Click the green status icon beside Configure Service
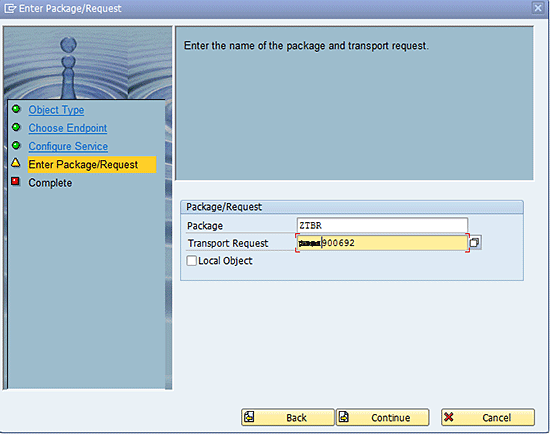Screen dimensions: 550x434 pos(16,145)
